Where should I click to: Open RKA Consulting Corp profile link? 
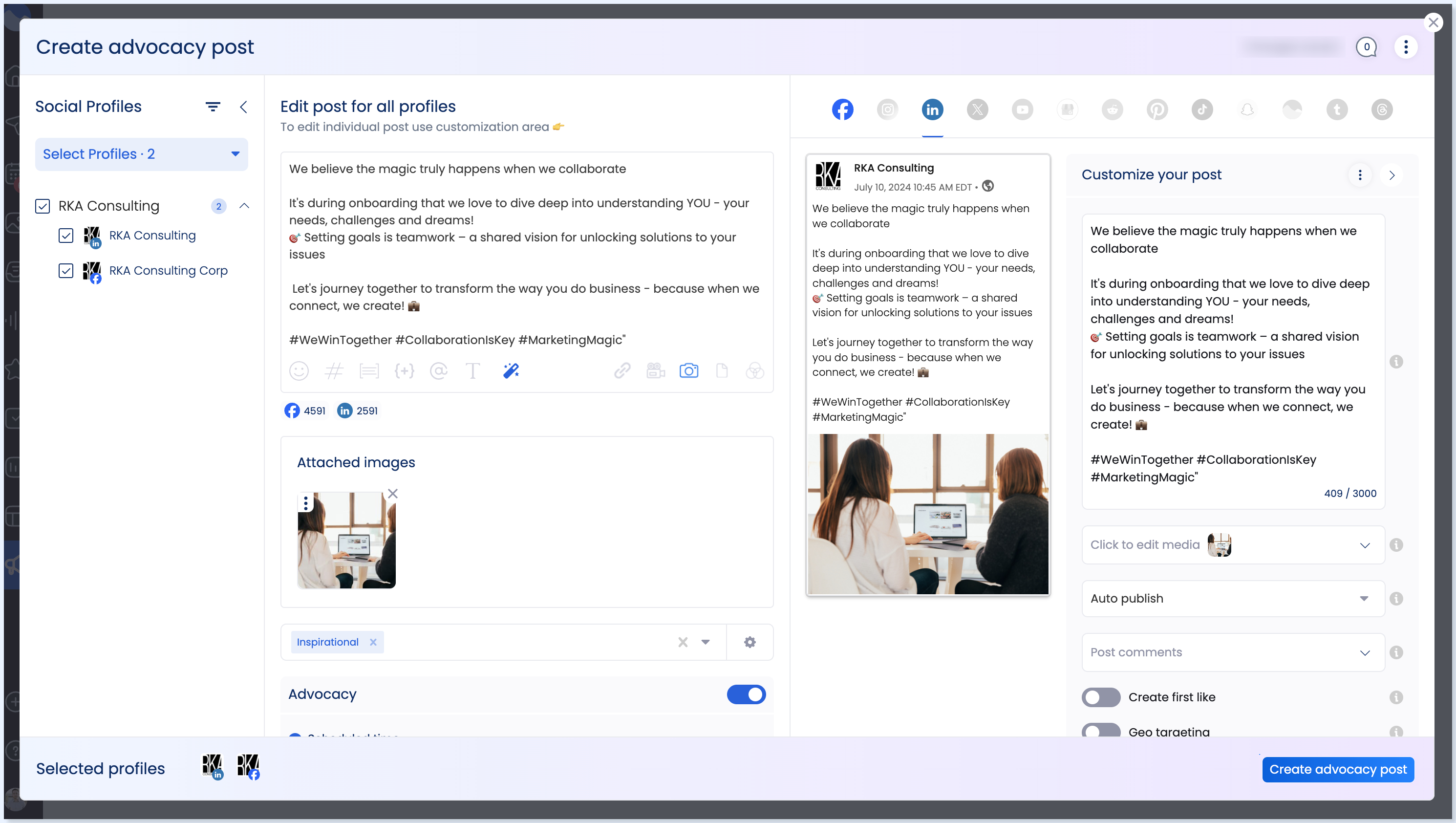(x=169, y=271)
